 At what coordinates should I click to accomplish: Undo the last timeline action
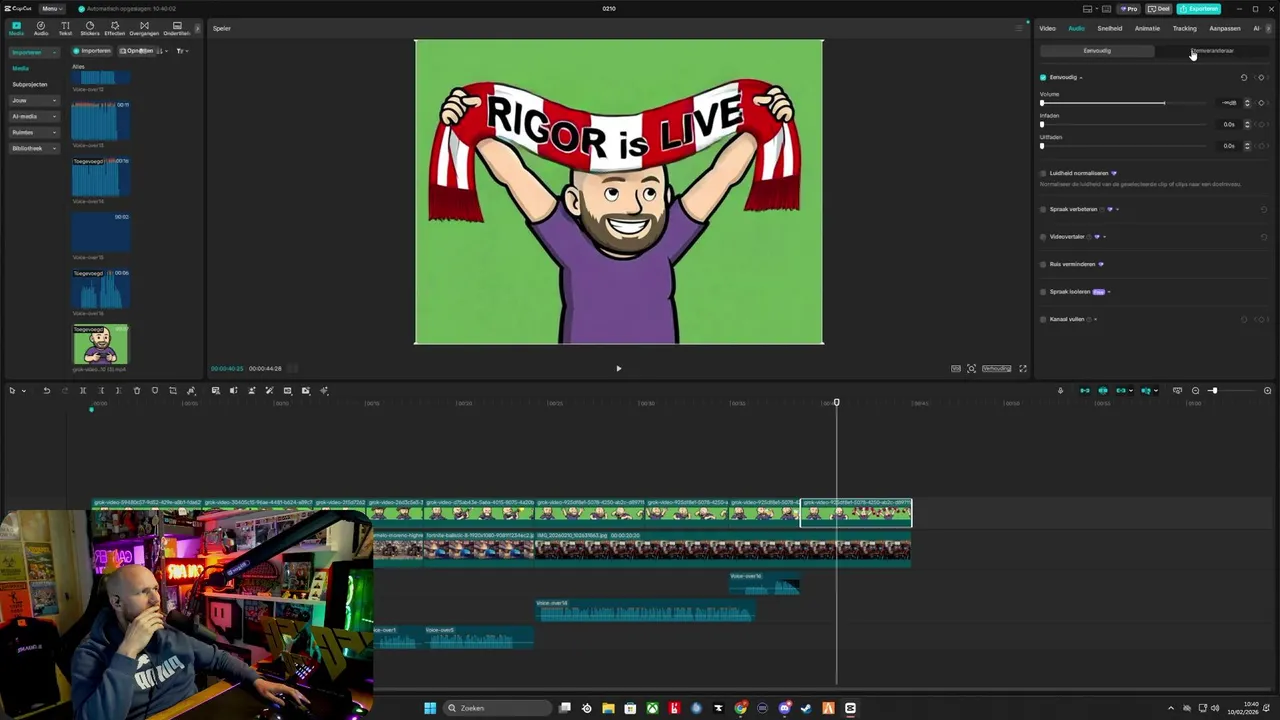(46, 391)
